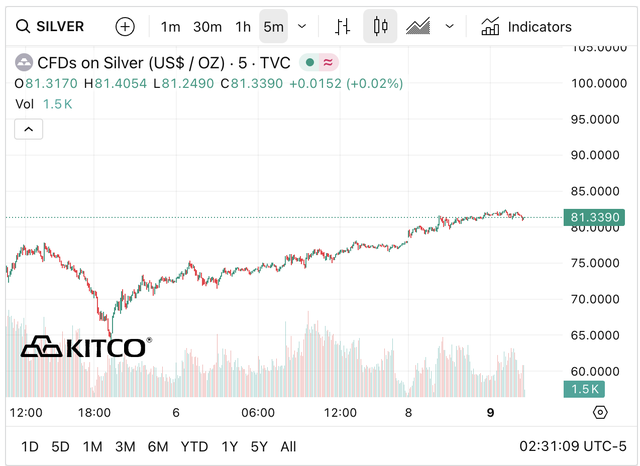Switch to the 30m interval
The image size is (640, 466).
(x=207, y=27)
